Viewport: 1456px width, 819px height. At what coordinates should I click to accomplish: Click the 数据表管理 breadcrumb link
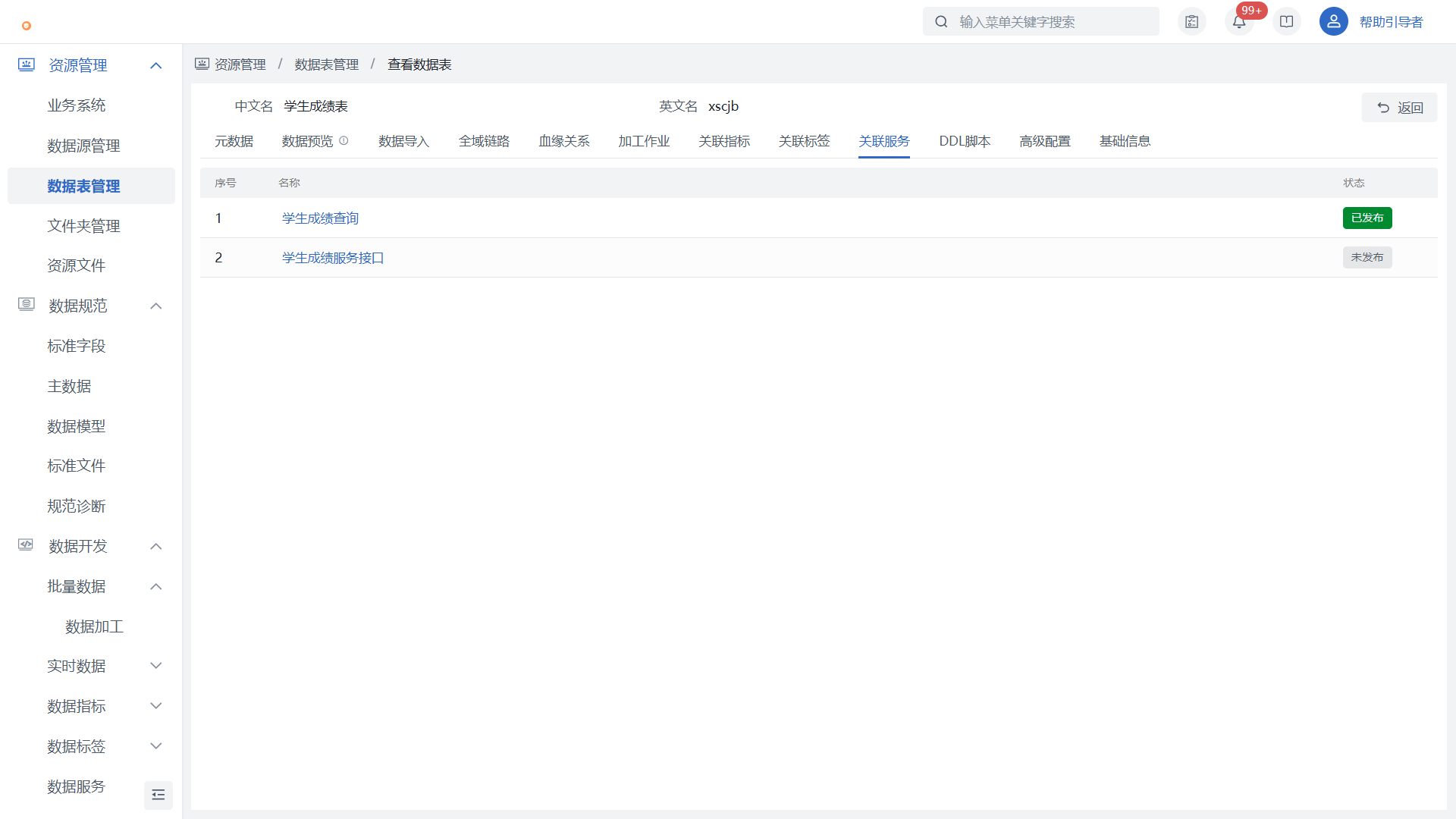pyautogui.click(x=327, y=64)
